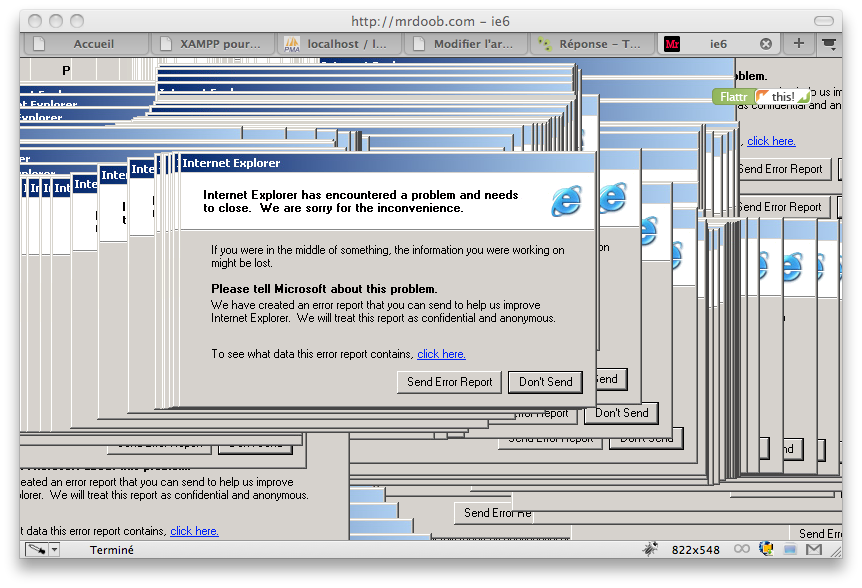Click the Opera Unite icon in status bar

[766, 549]
